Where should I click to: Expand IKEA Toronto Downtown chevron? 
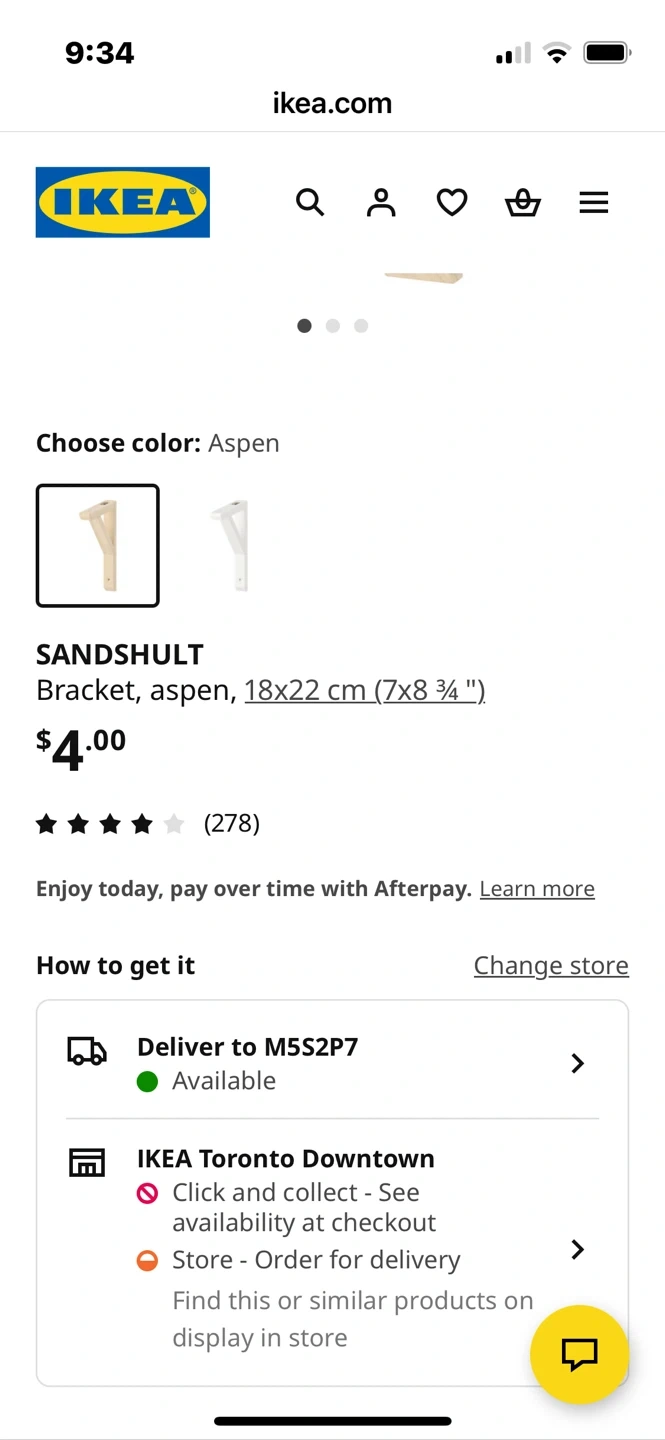coord(577,1249)
